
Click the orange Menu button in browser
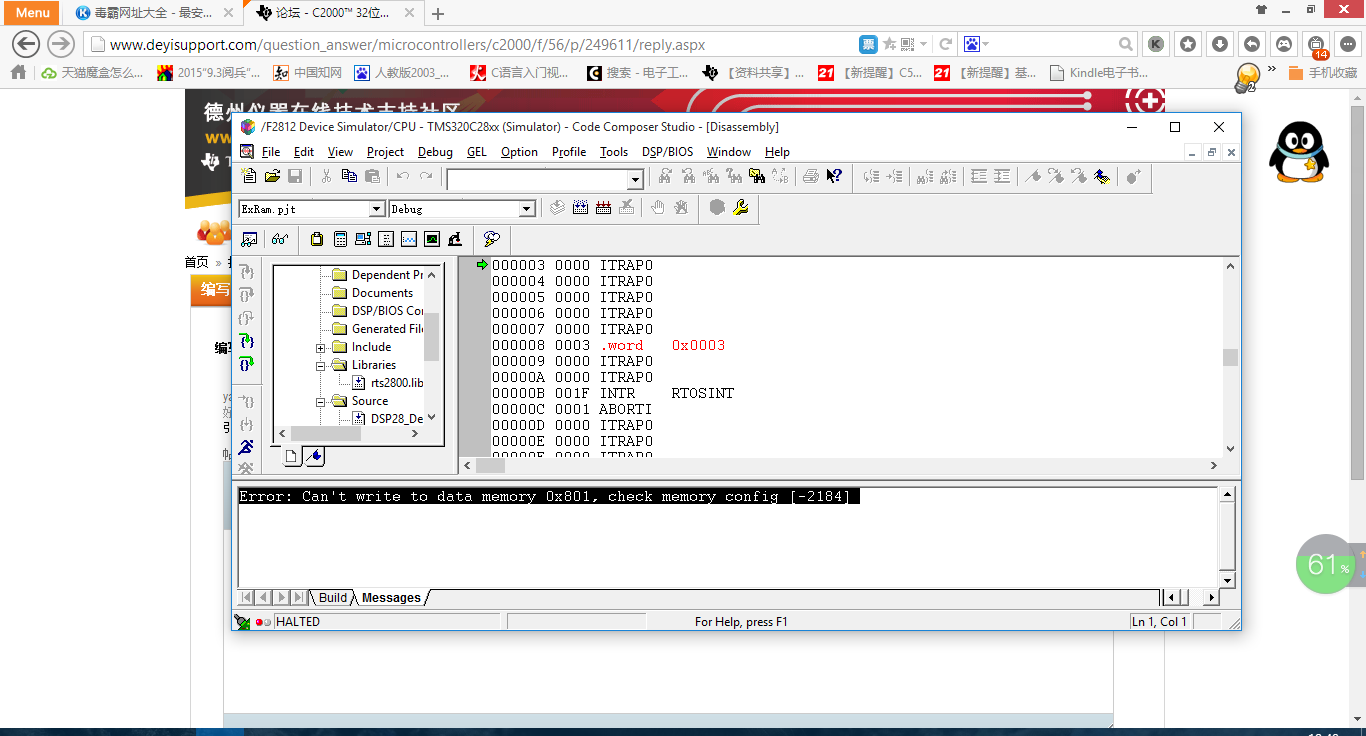pyautogui.click(x=32, y=13)
